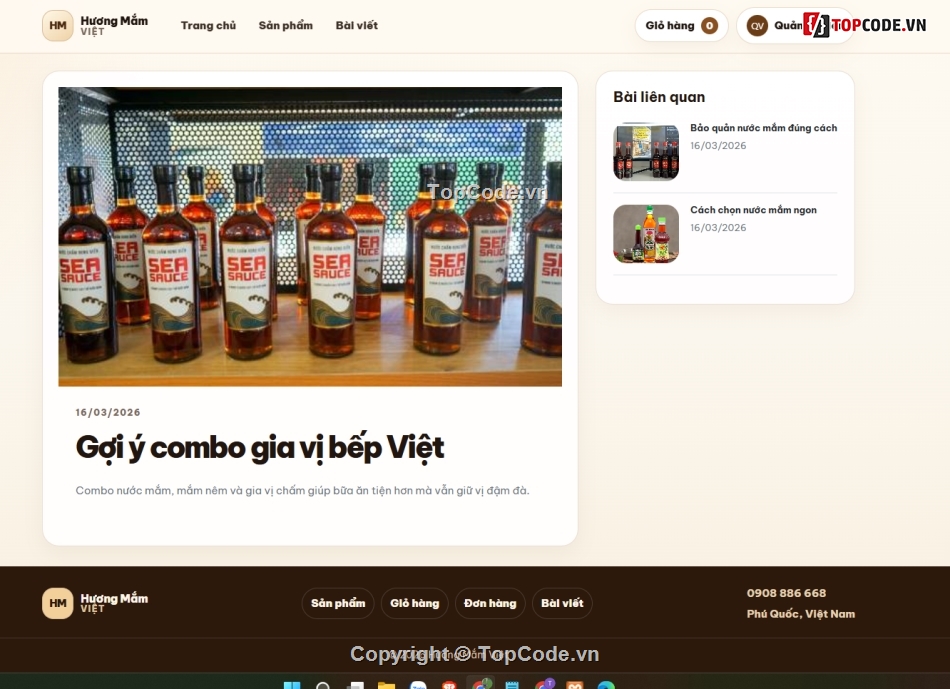Viewport: 950px width, 689px height.
Task: Open the Cách chọn nước mắm ngon thumbnail
Action: pos(646,233)
